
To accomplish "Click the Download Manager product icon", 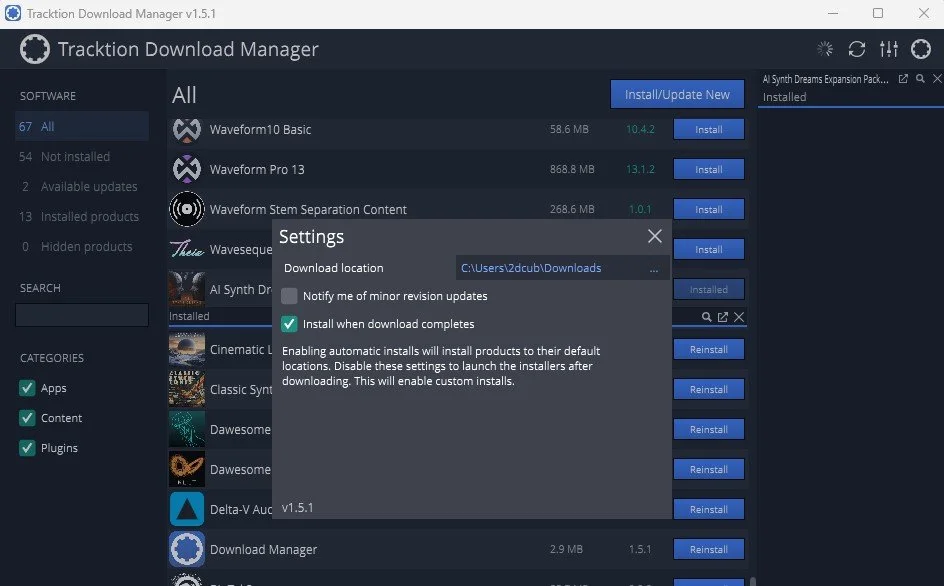I will tap(187, 549).
